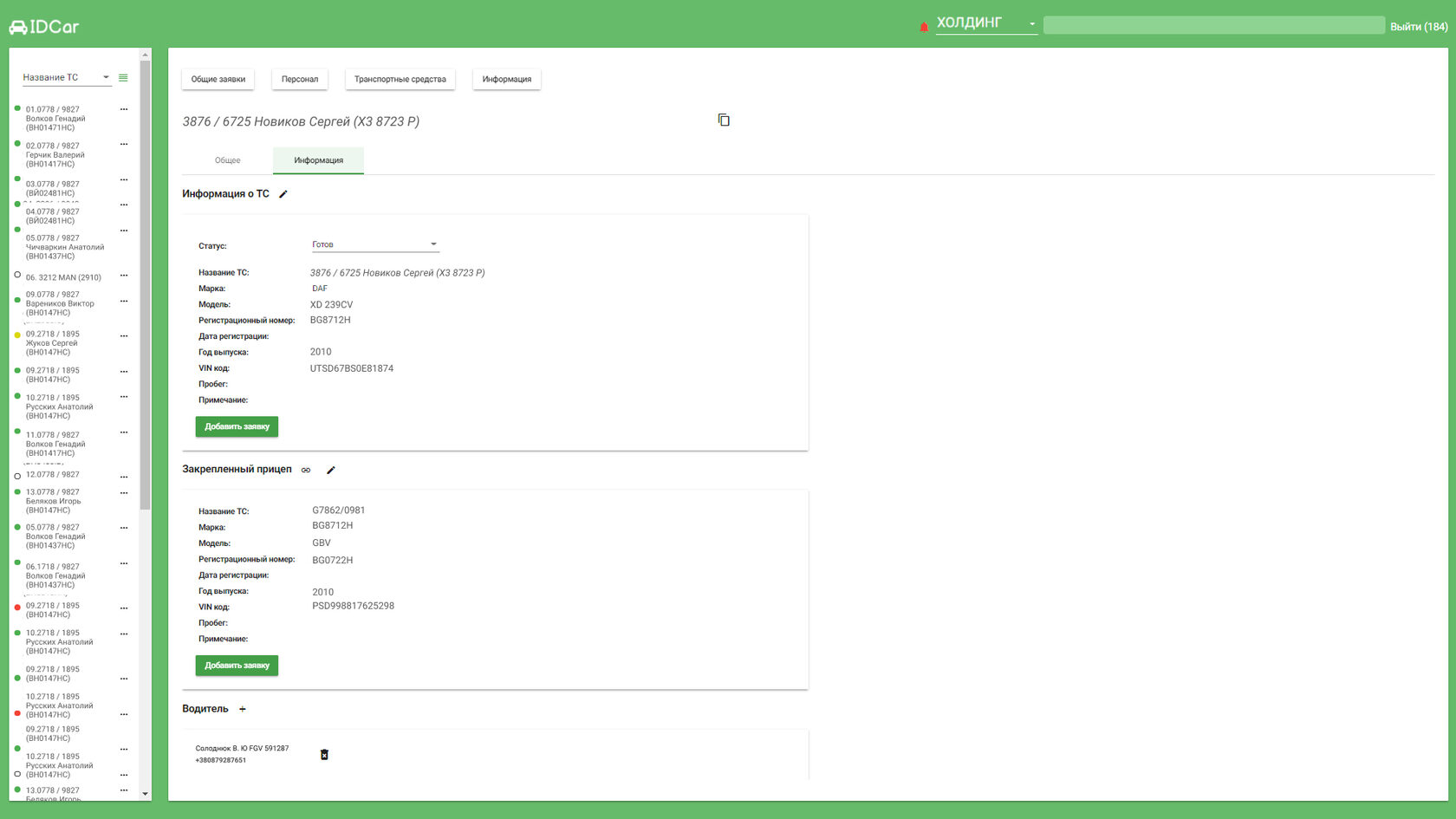Open the Статус dropdown showing Готов
Screen dimensions: 1456x819
pyautogui.click(x=375, y=244)
